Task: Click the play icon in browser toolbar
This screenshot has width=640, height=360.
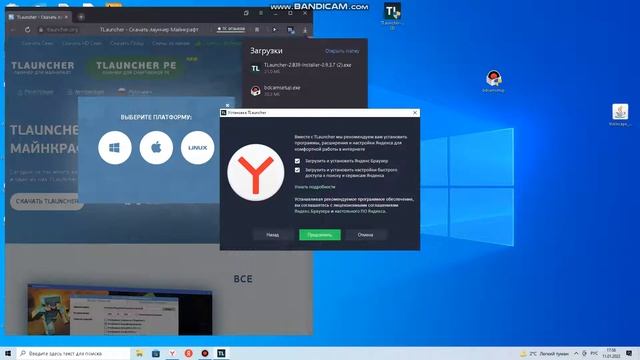Action: point(274,30)
